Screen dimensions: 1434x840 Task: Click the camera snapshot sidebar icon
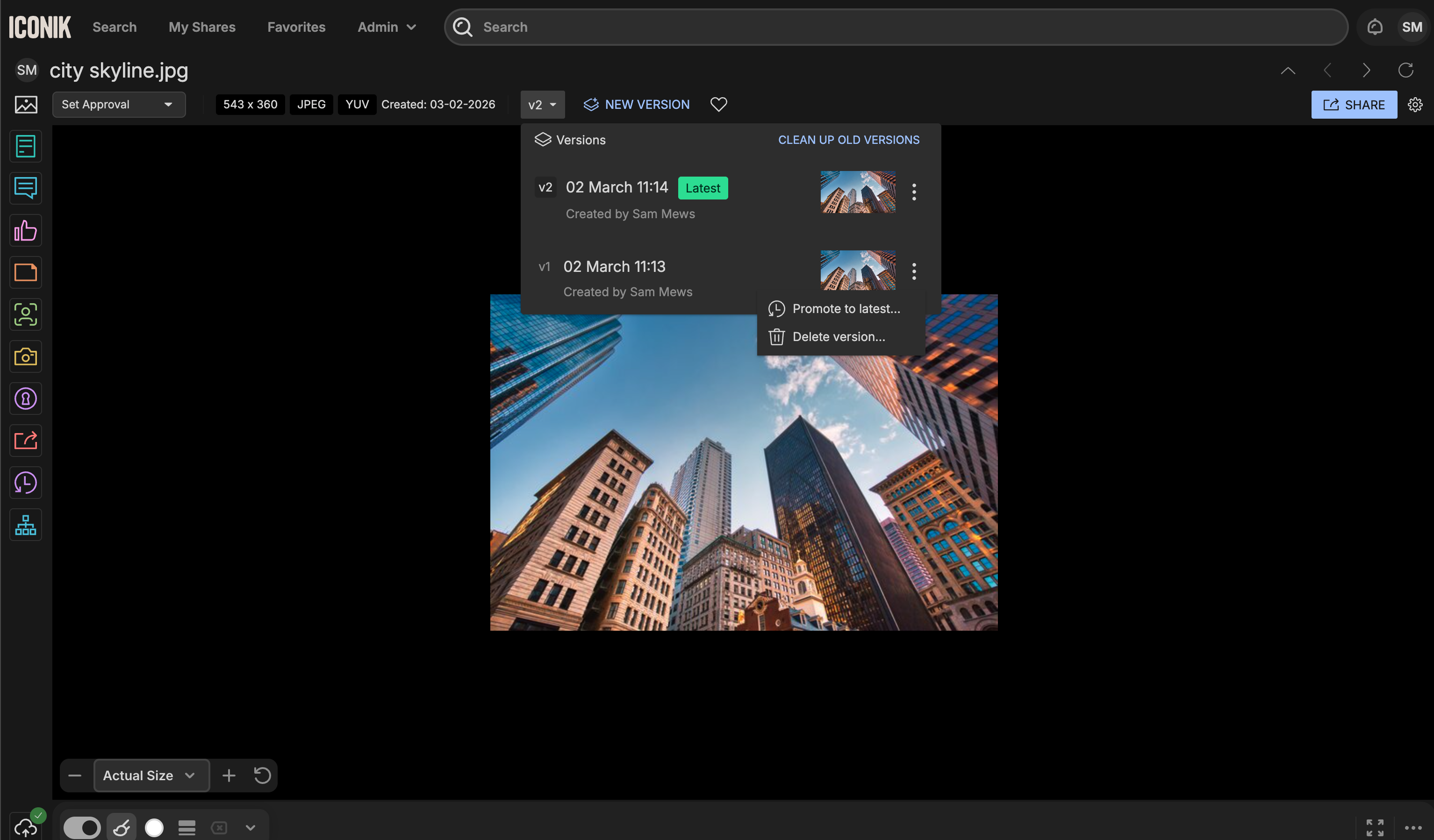pos(26,356)
